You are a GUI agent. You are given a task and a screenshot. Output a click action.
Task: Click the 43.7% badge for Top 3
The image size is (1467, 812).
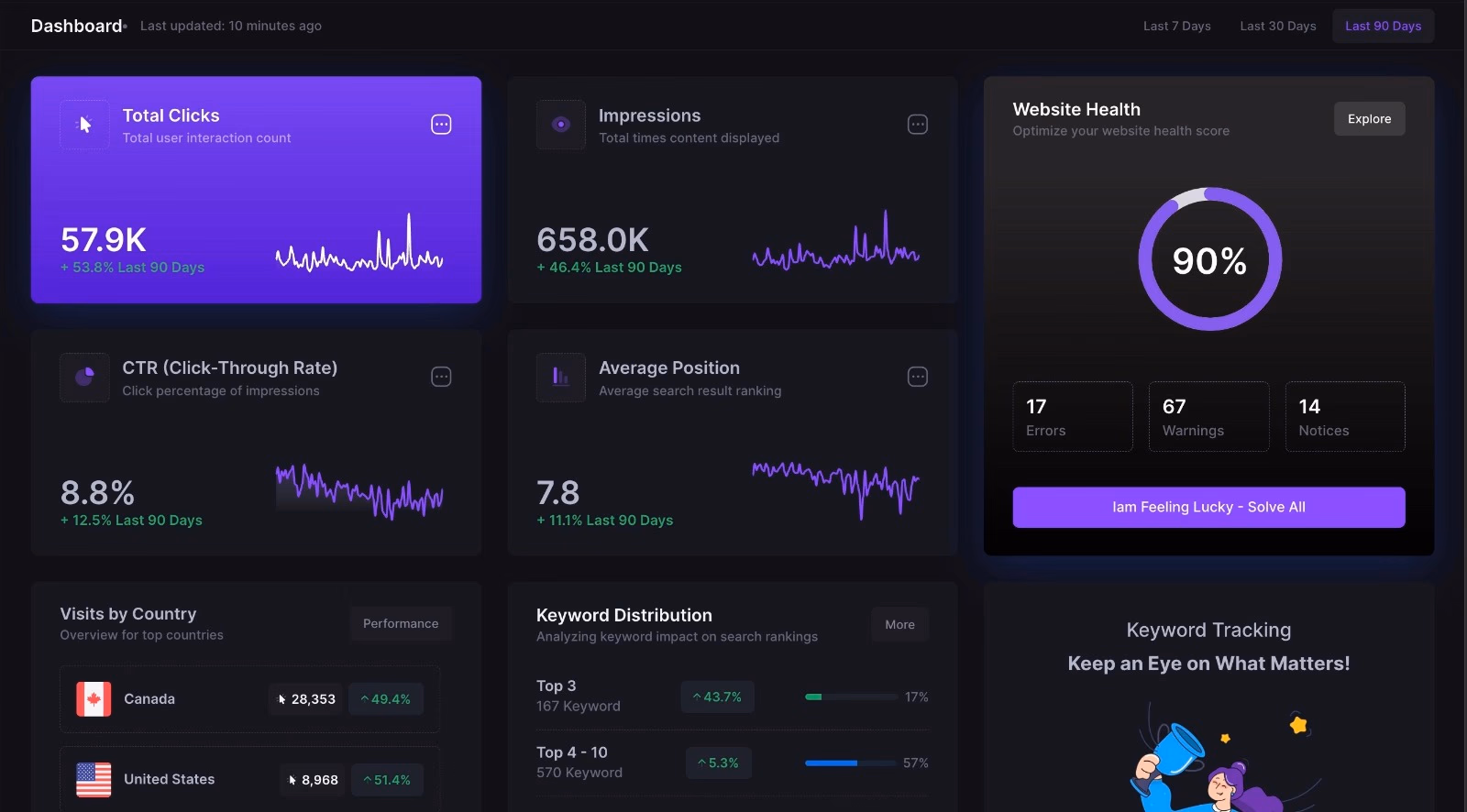pyautogui.click(x=717, y=697)
